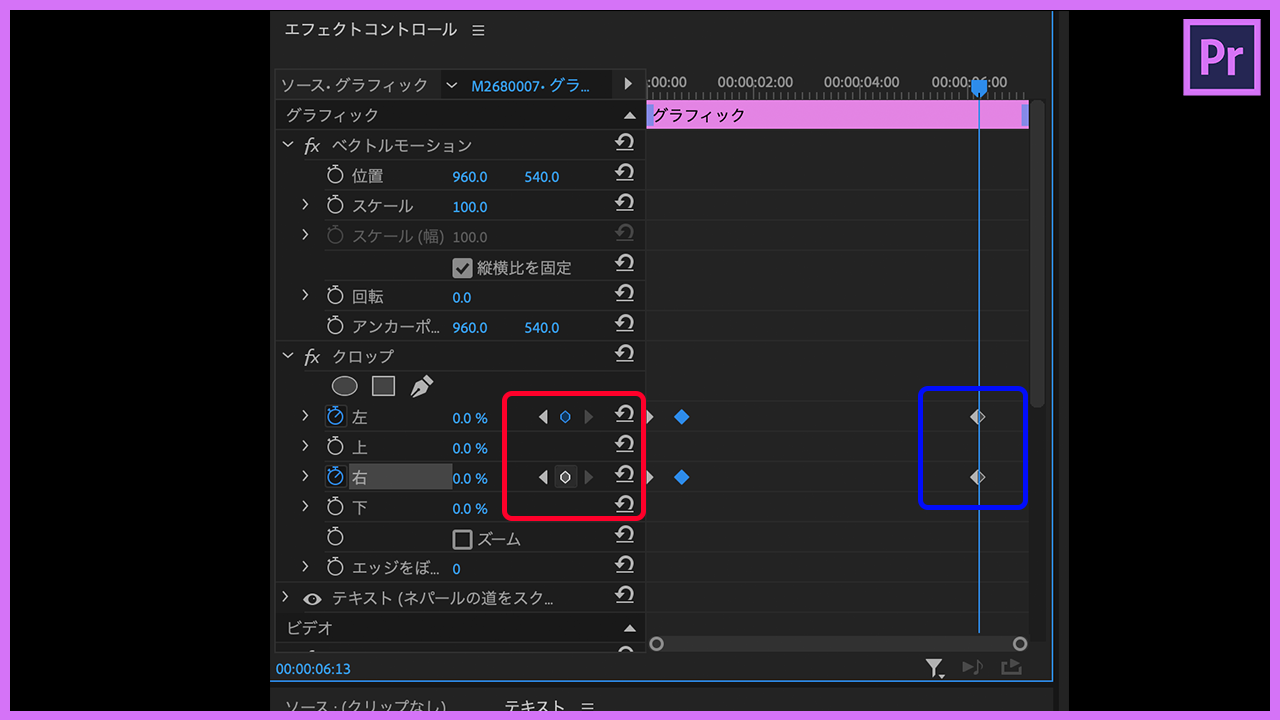
Task: Hide the テキスト layer with eye icon
Action: [312, 599]
